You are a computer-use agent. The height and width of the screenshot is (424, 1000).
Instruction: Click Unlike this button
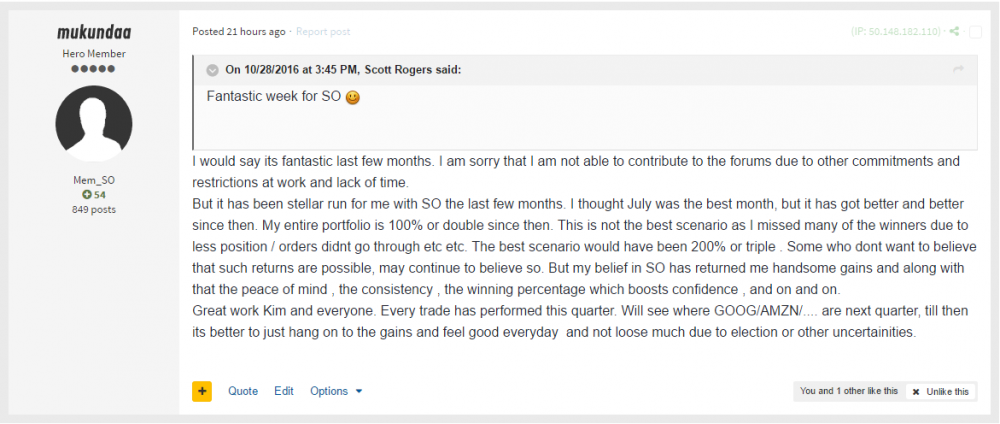pyautogui.click(x=941, y=391)
